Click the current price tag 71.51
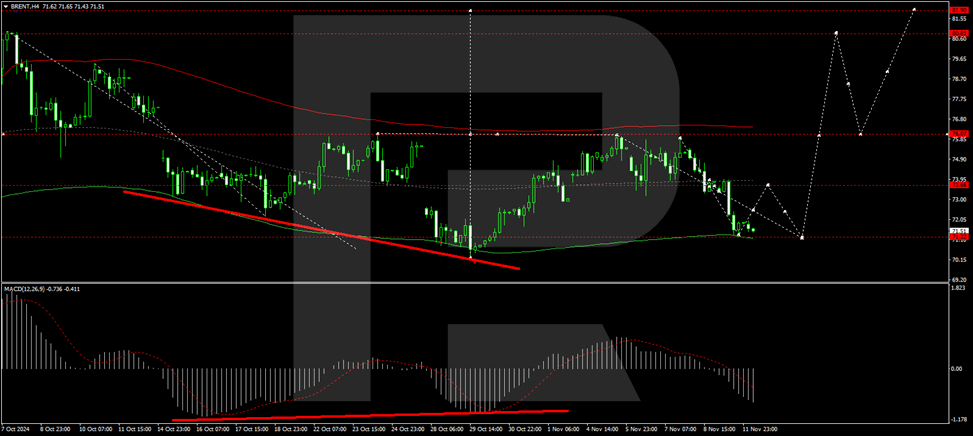 coord(959,231)
